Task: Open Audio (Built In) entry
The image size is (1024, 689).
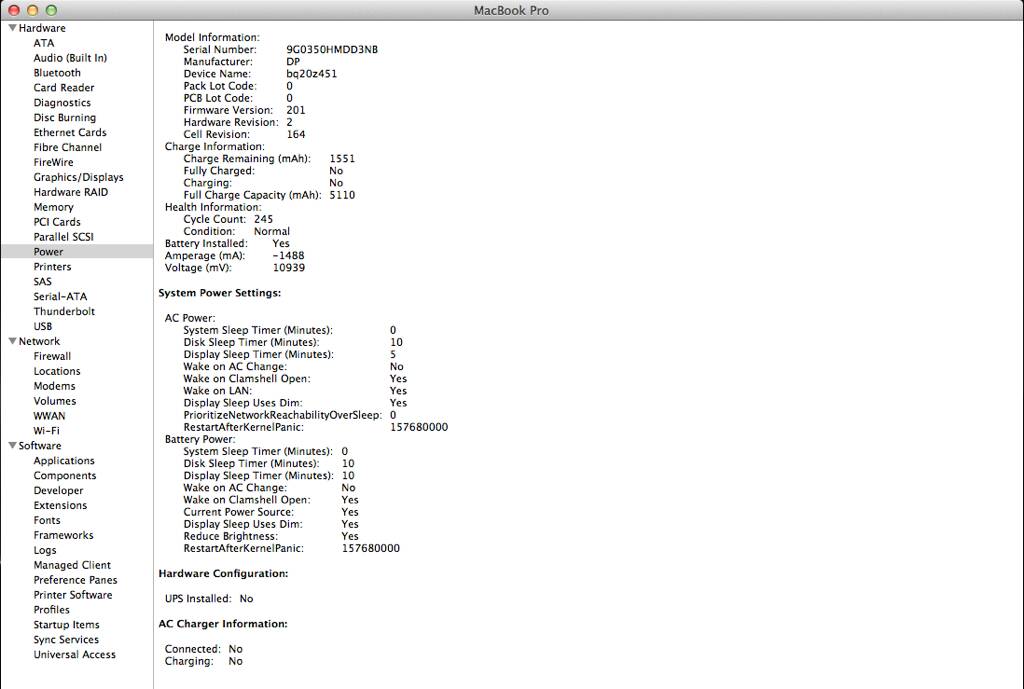Action: (70, 58)
